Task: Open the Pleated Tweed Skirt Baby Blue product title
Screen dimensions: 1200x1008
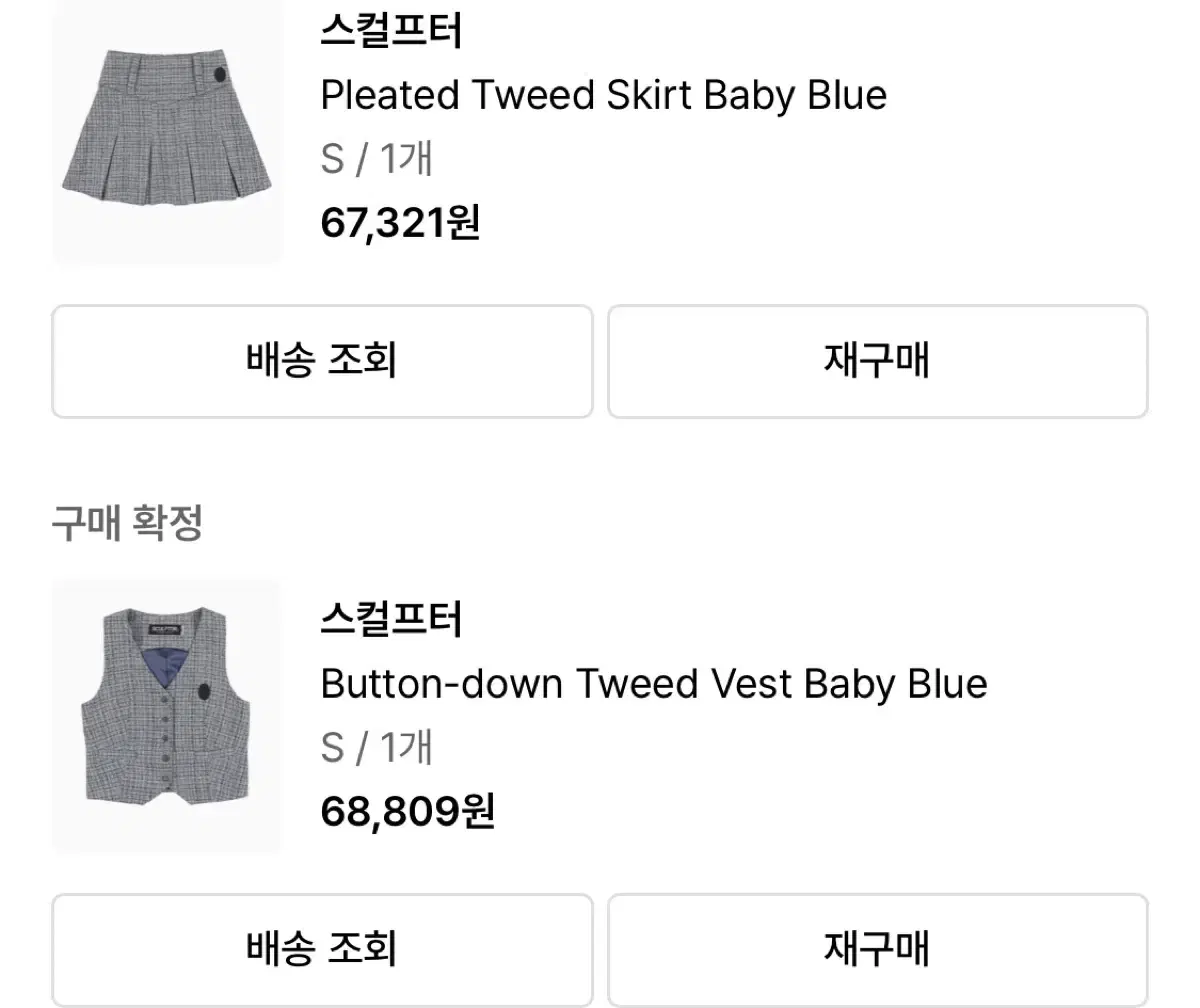Action: tap(602, 95)
